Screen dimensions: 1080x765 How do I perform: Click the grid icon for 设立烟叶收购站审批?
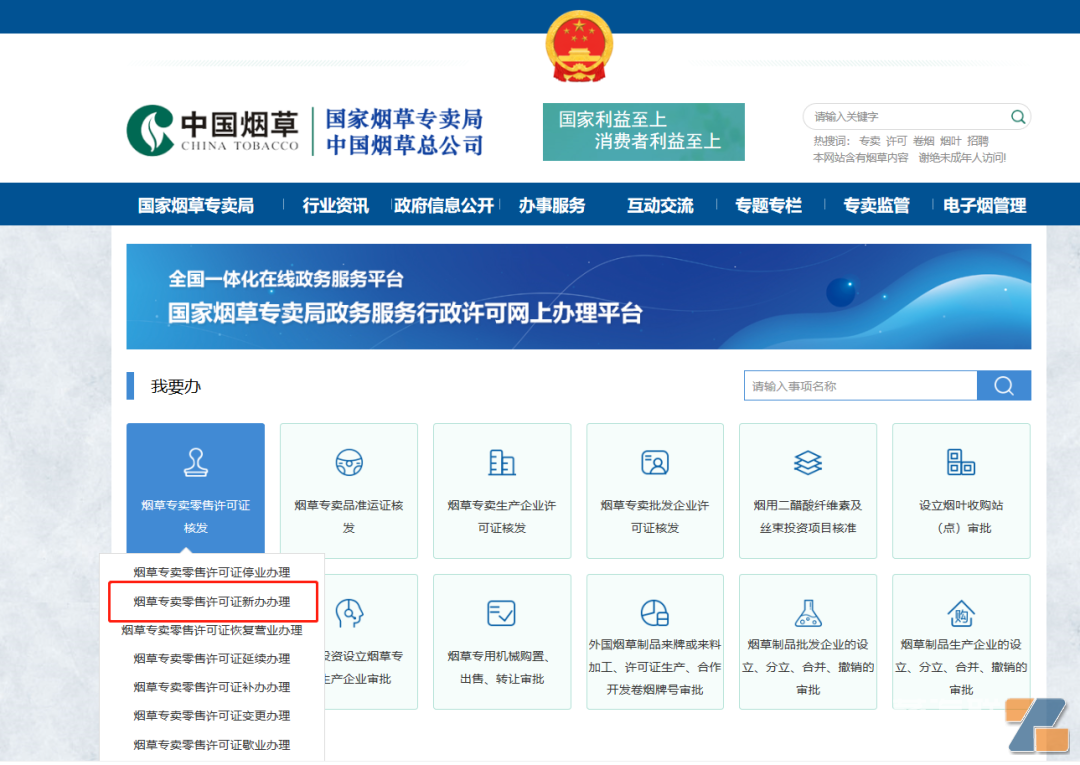click(x=960, y=462)
